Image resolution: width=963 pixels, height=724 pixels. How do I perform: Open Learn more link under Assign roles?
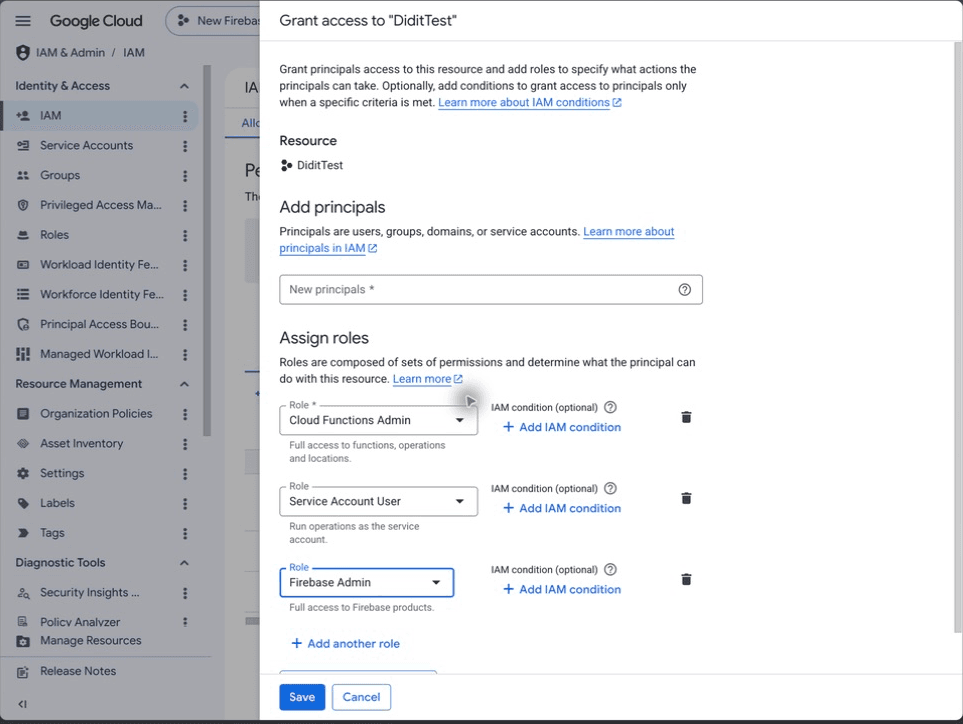tap(427, 379)
